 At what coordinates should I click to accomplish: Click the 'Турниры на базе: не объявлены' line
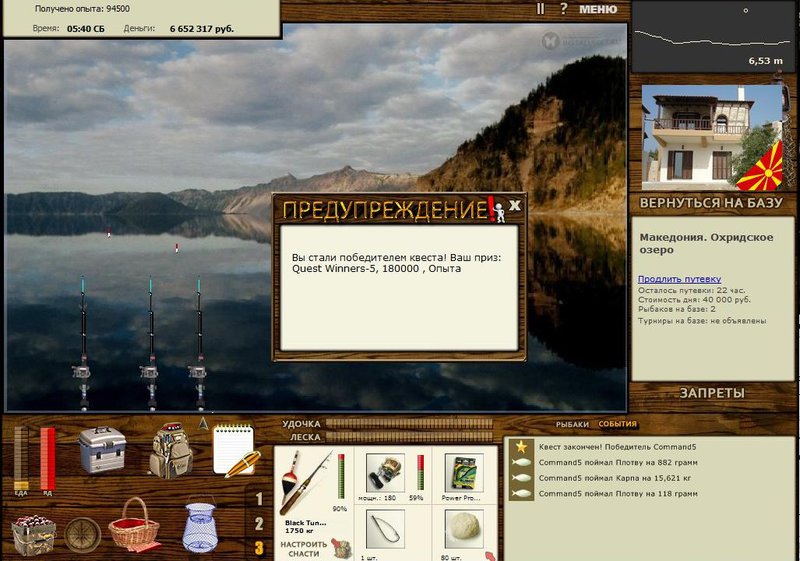702,321
